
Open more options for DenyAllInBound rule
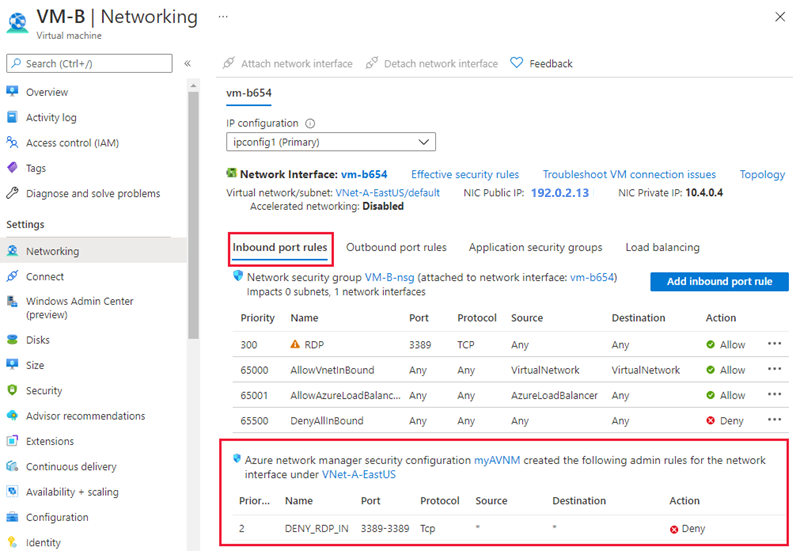[x=774, y=420]
